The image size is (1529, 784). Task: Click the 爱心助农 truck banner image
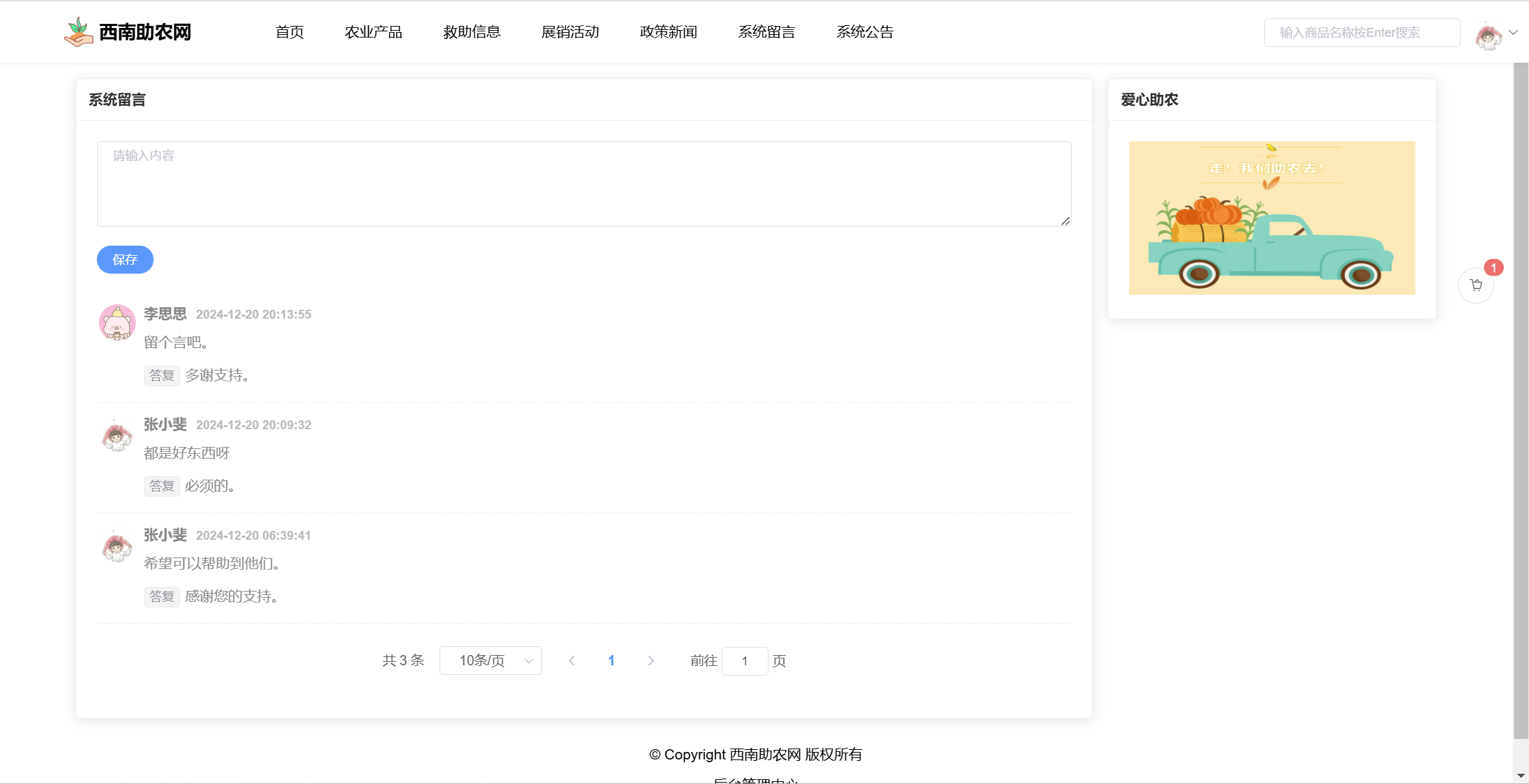coord(1272,218)
